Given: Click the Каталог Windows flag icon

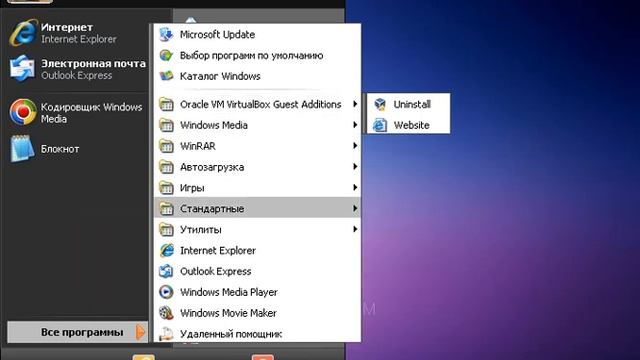Looking at the screenshot, I should 166,76.
